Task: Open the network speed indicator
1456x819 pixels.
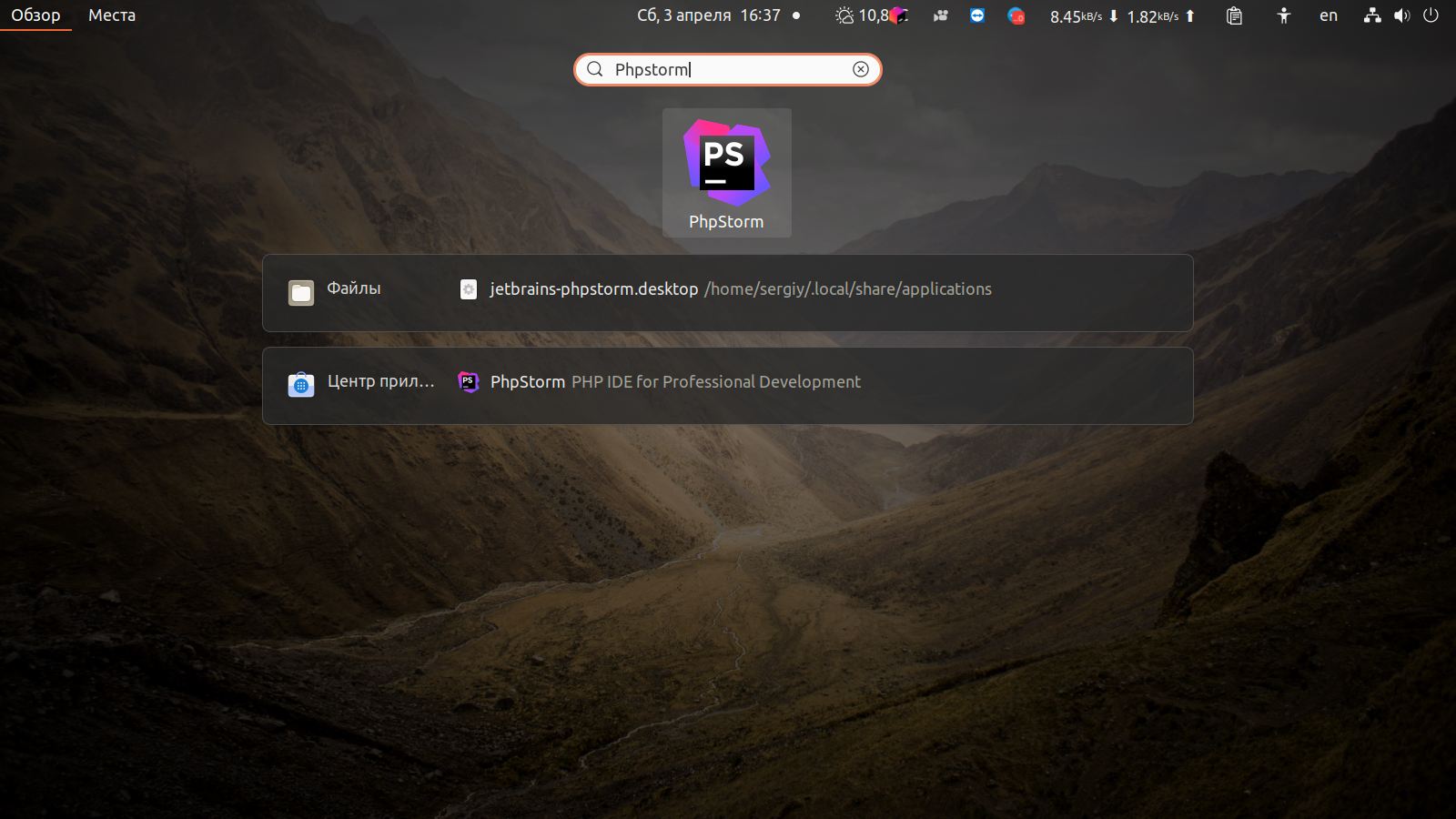Action: click(x=1123, y=16)
